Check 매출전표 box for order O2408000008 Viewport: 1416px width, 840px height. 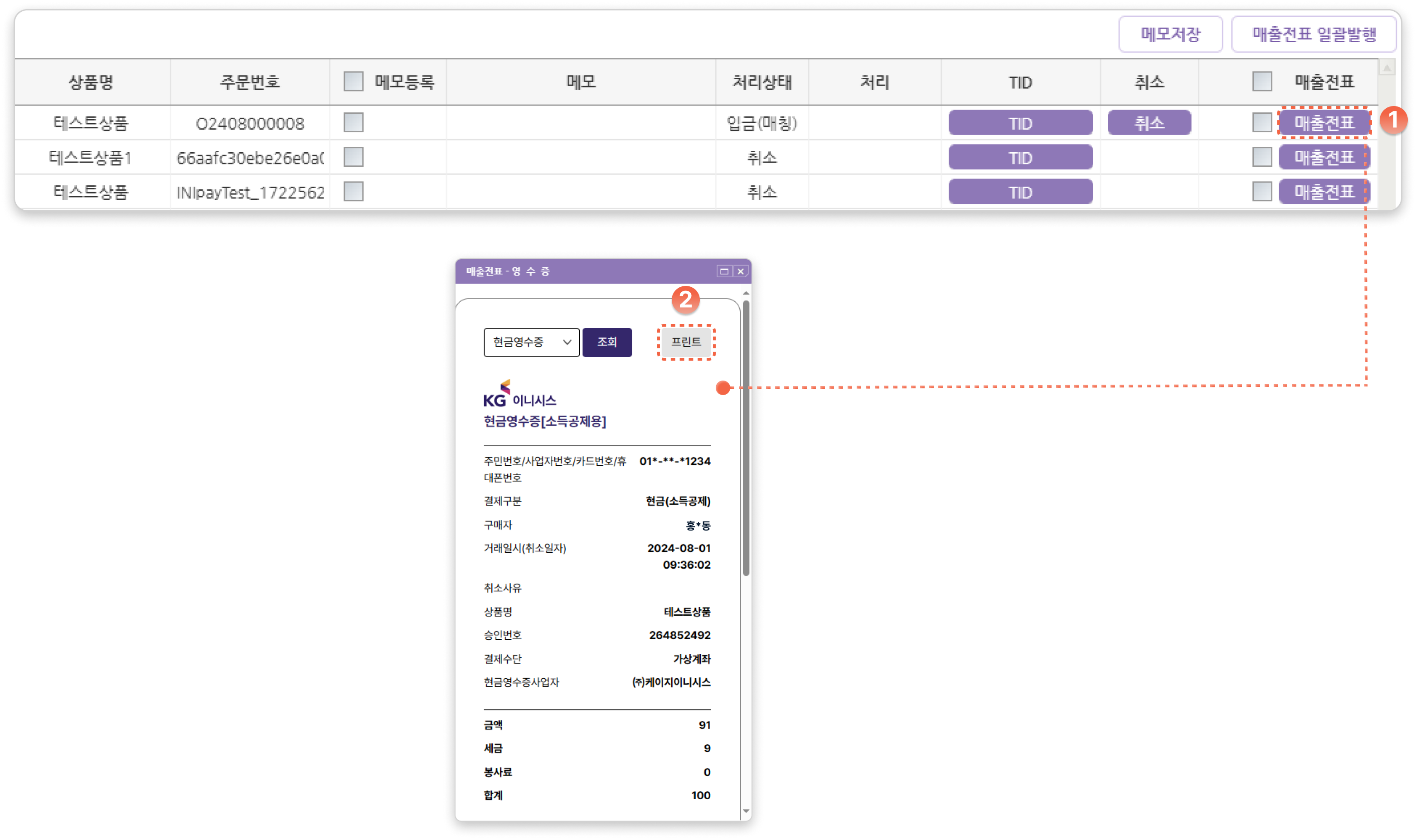[1261, 122]
